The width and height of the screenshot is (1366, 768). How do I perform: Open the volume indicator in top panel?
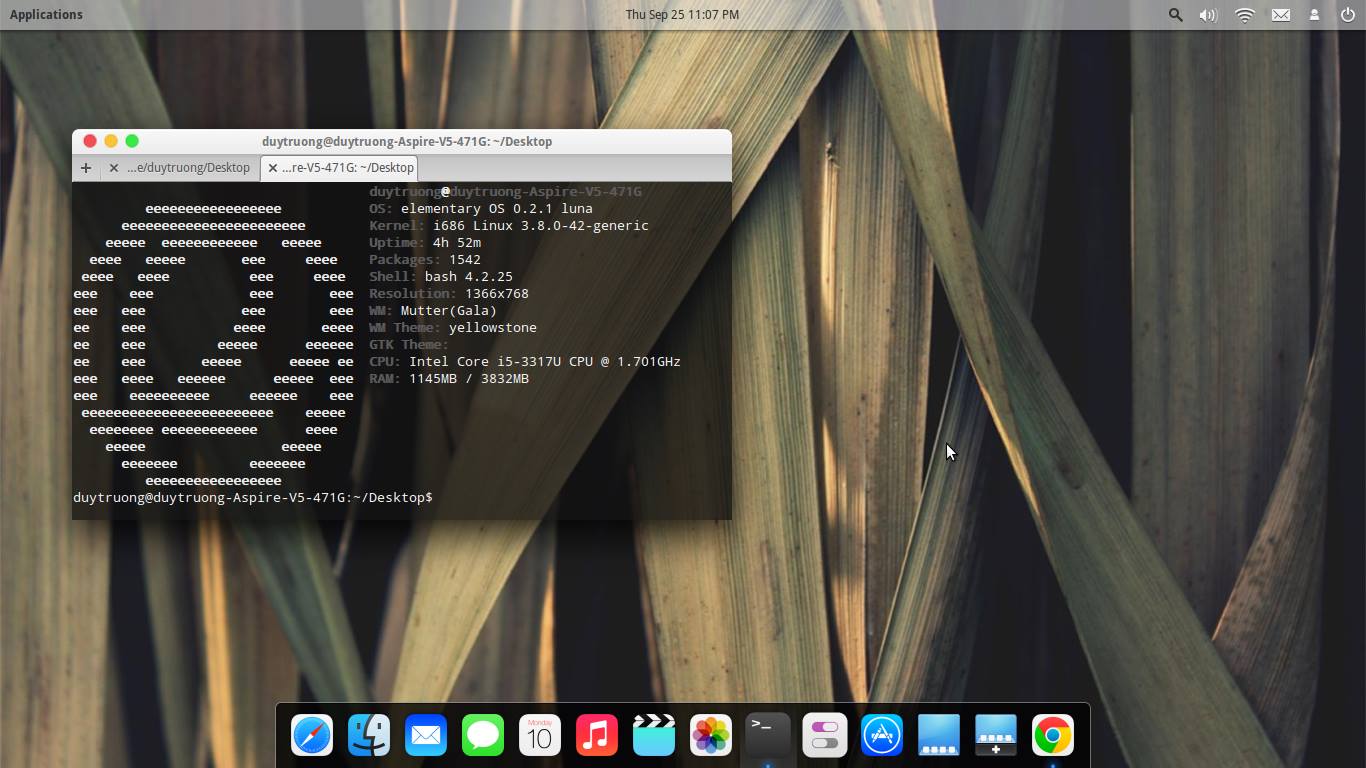pyautogui.click(x=1208, y=14)
